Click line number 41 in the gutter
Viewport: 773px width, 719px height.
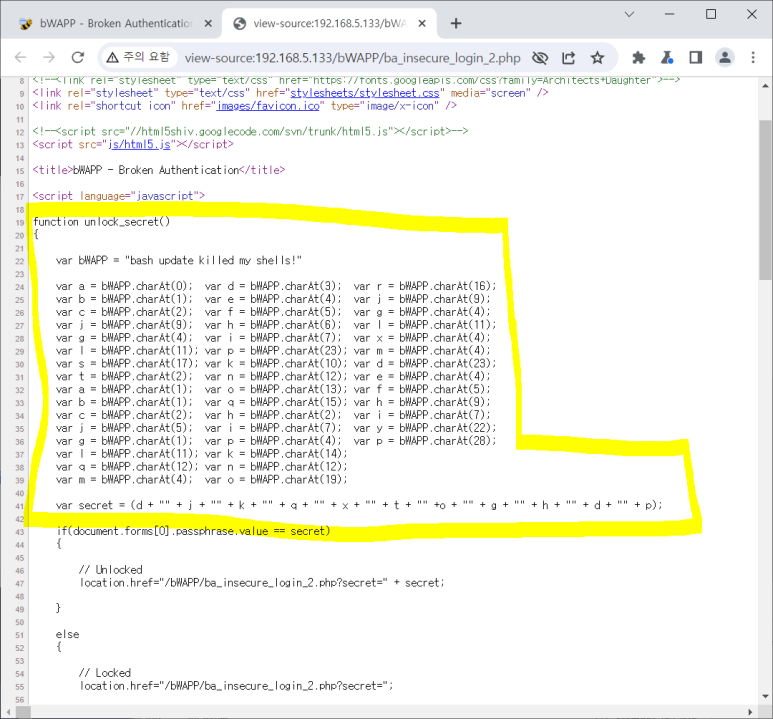[x=19, y=506]
